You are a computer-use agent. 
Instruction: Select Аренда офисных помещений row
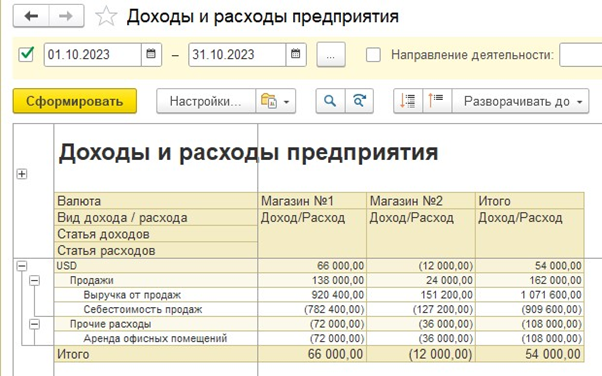(155, 339)
